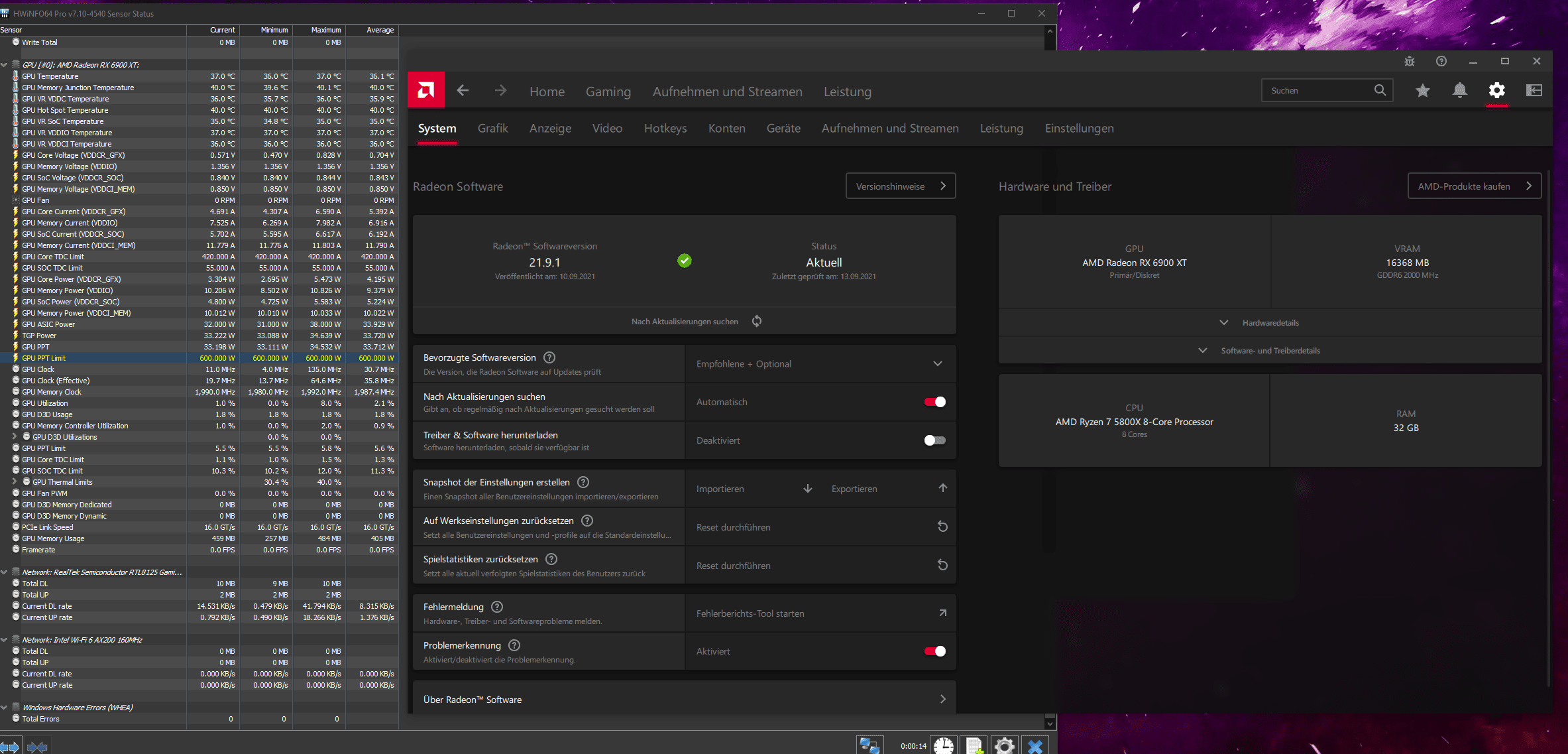1568x754 pixels.
Task: Click the Radeon favorites star icon
Action: click(x=1422, y=90)
